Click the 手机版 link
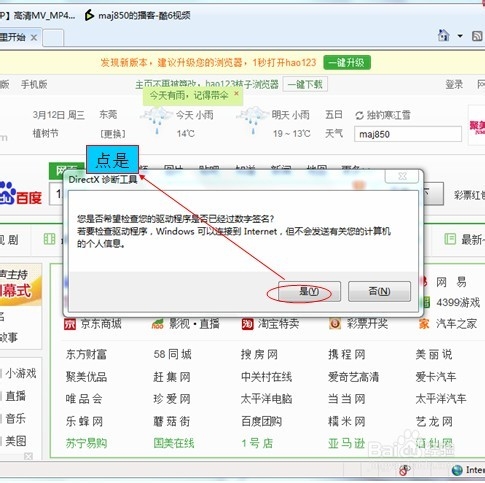This screenshot has width=485, height=483. (x=34, y=84)
